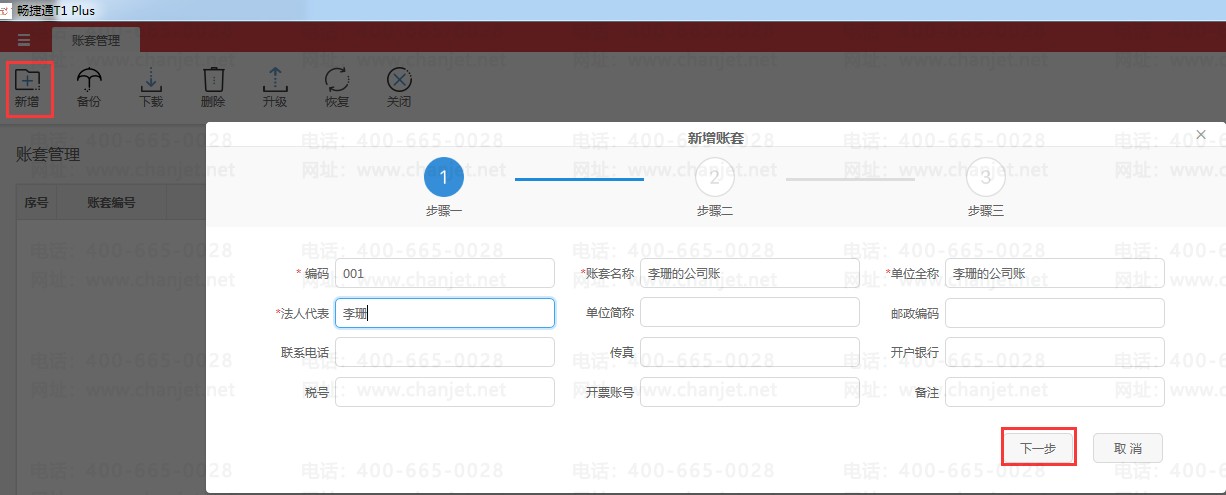Click the 开户银行 input field
1226x495 pixels.
coord(1054,352)
